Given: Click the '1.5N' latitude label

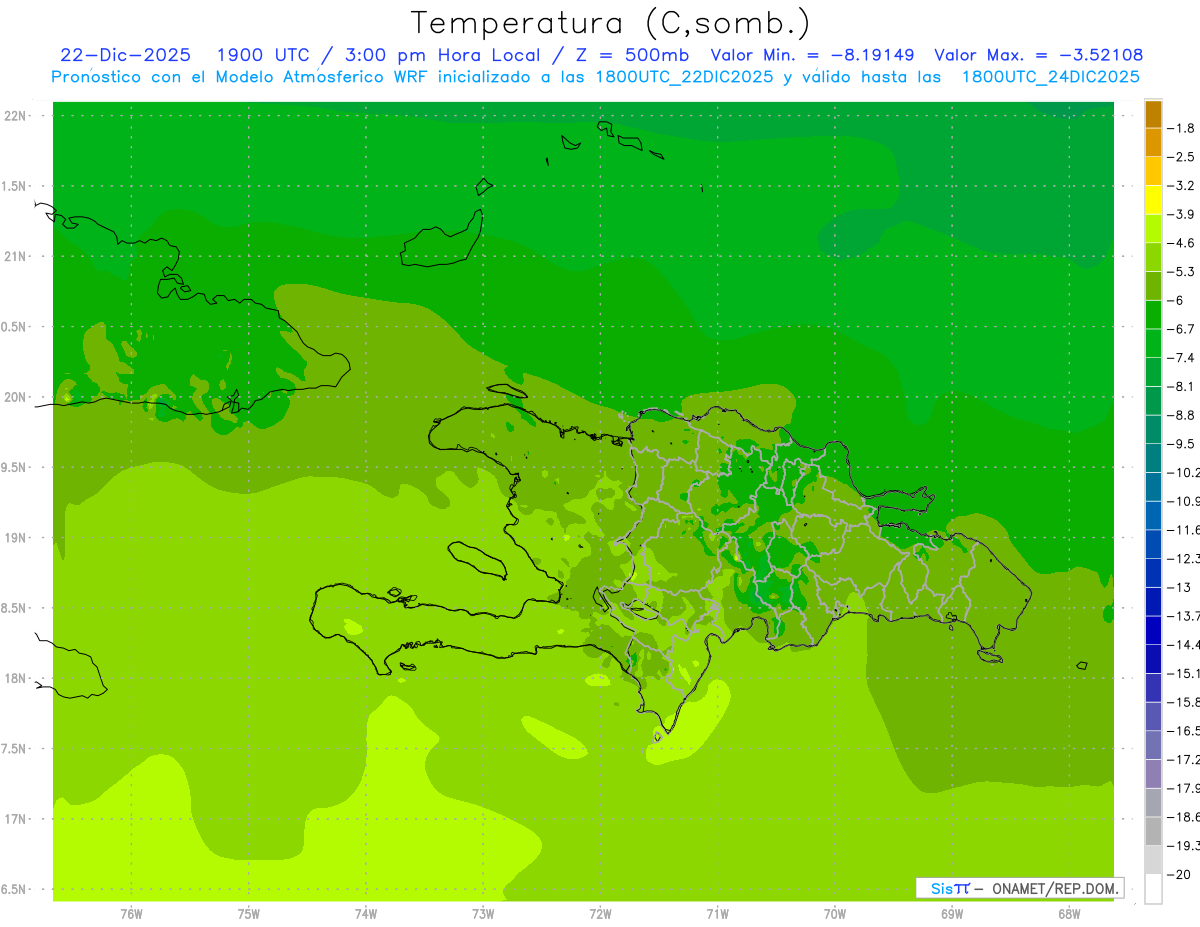Looking at the screenshot, I should [x=15, y=186].
